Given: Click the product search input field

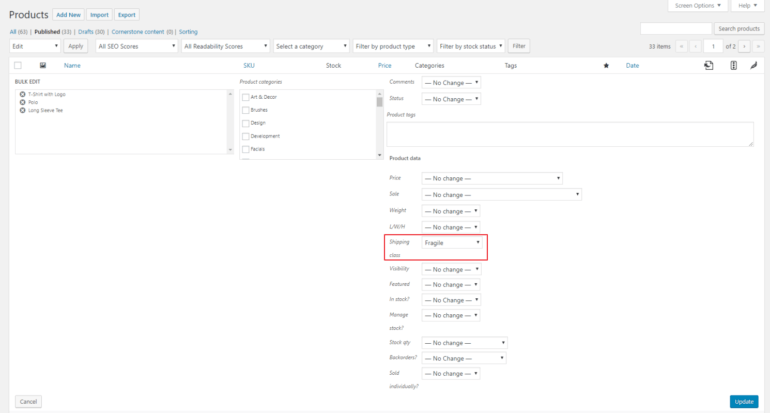Looking at the screenshot, I should point(676,28).
